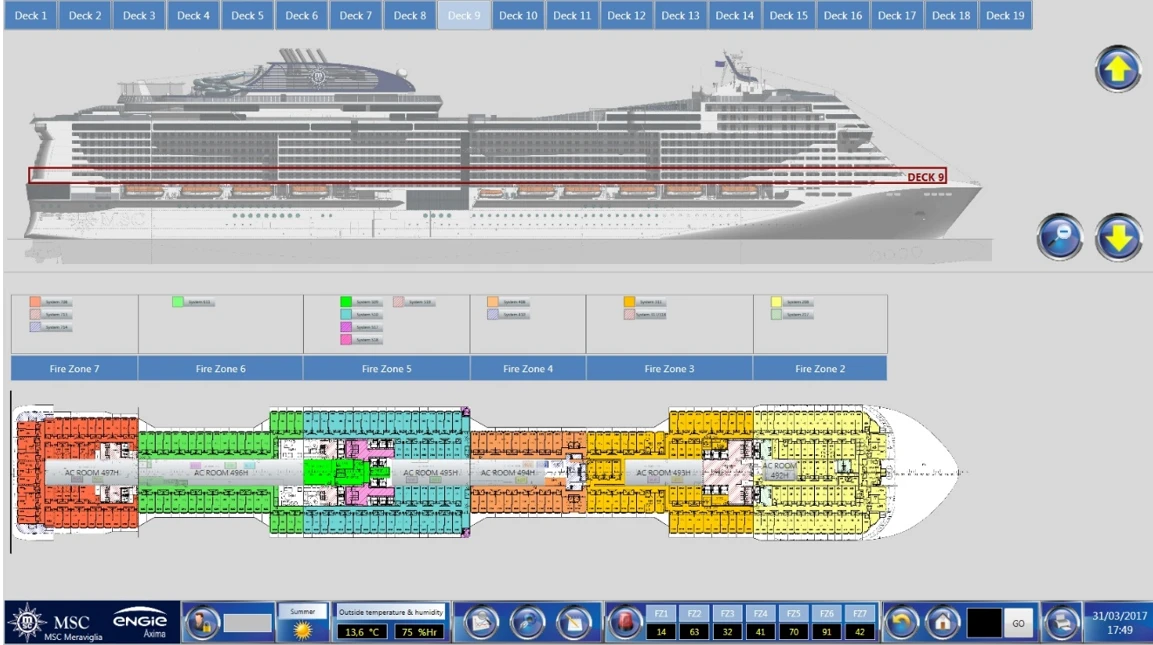
Task: Open the home screen via home icon
Action: pos(942,622)
